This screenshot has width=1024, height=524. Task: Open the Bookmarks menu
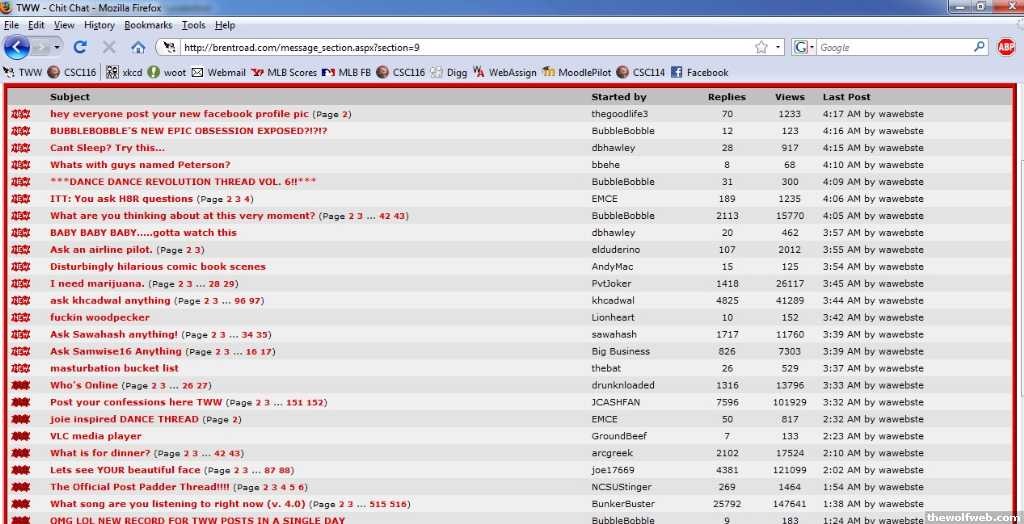pos(148,25)
